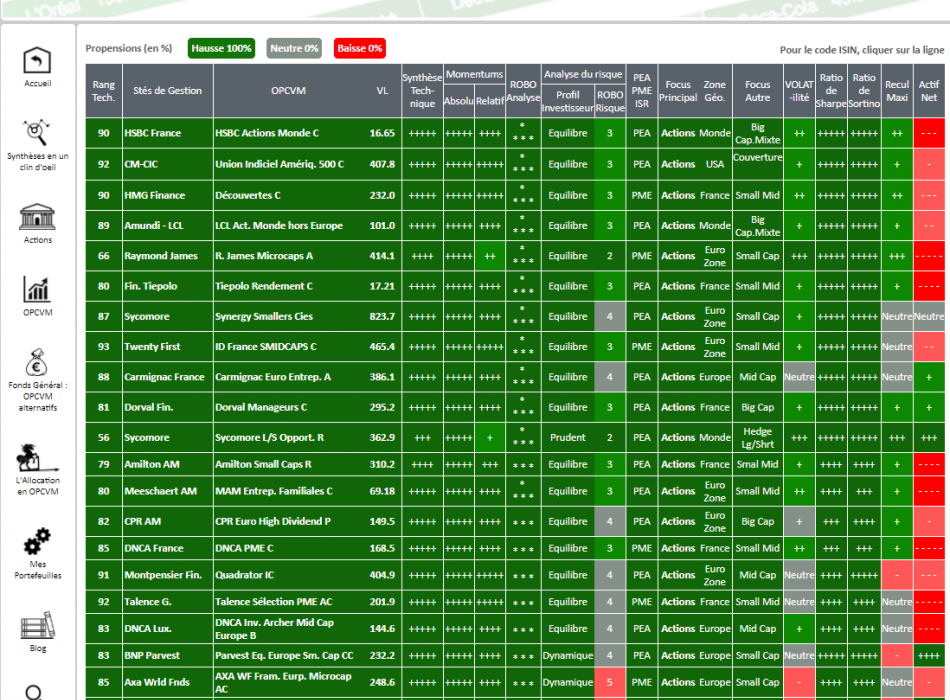The image size is (950, 700).
Task: Open Synthèses en un clin d'oeil icon
Action: (37, 133)
